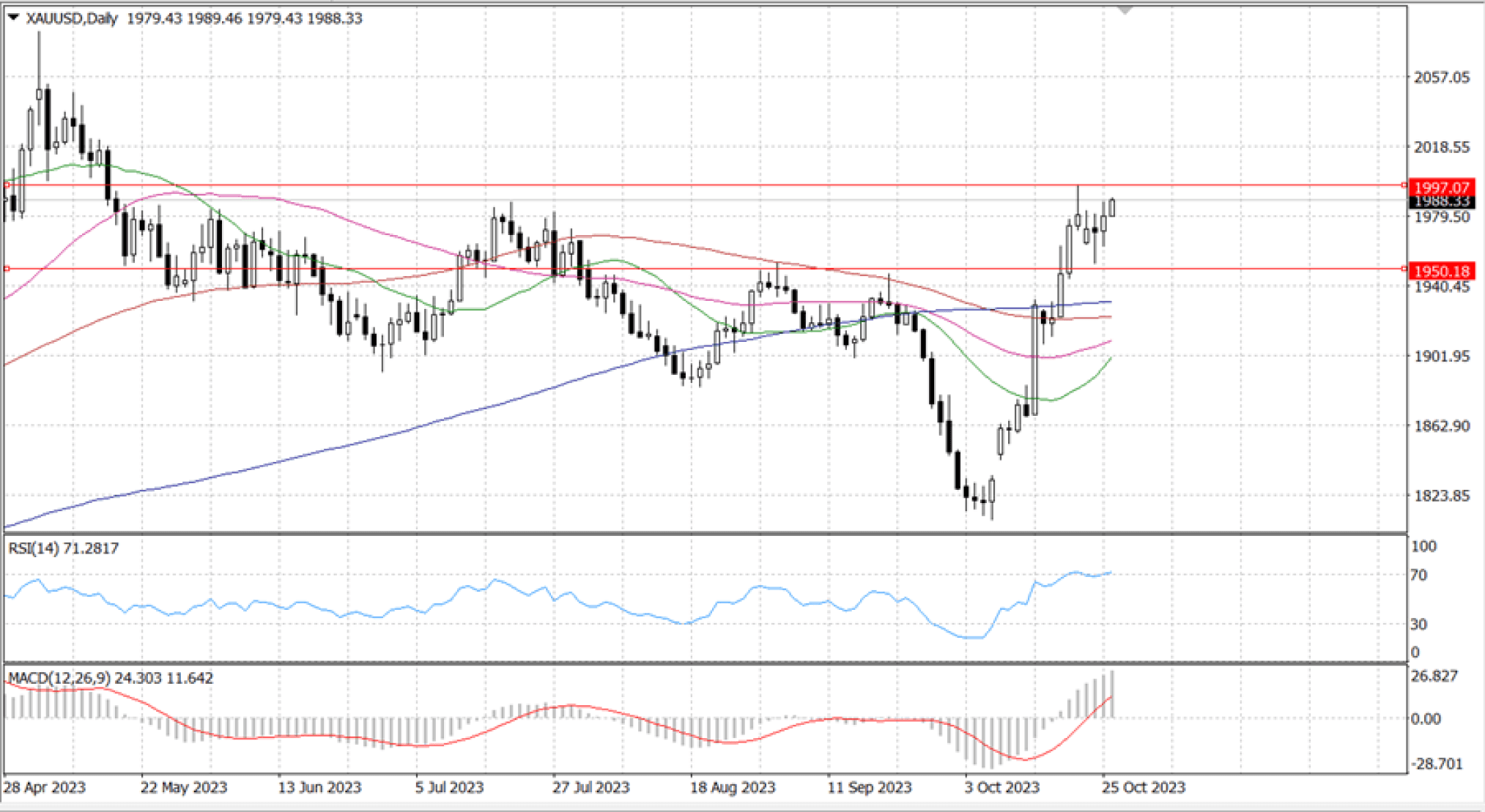This screenshot has height=812, width=1485.
Task: Click the 28 Apr 2023 date label
Action: click(44, 787)
